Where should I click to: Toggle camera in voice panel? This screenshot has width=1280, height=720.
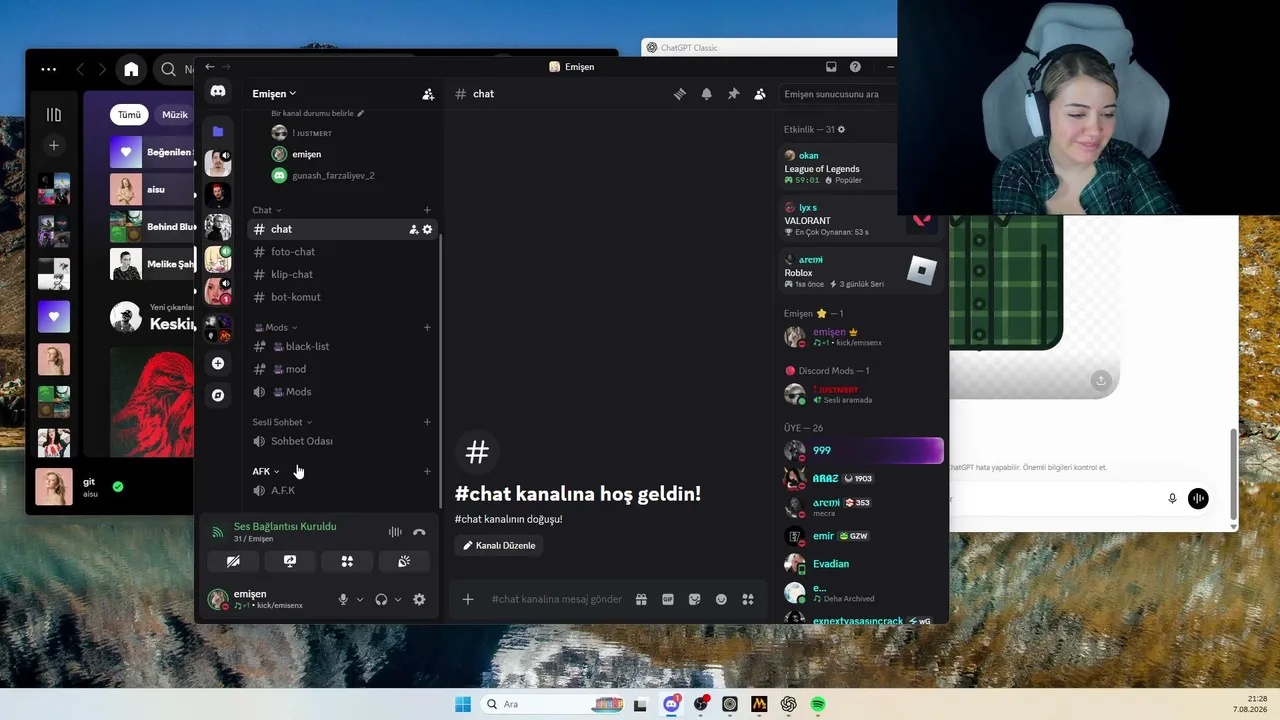point(233,561)
